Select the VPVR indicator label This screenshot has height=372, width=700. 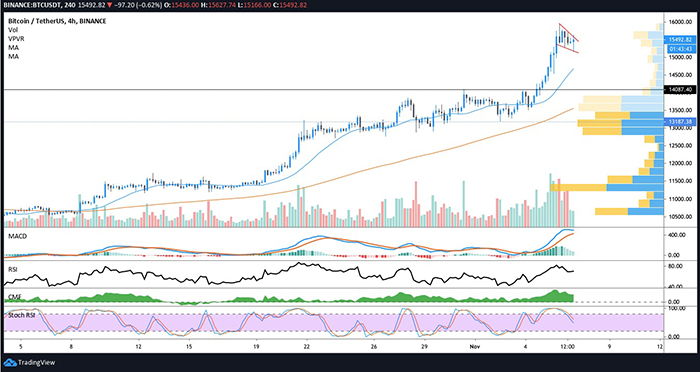pyautogui.click(x=16, y=39)
